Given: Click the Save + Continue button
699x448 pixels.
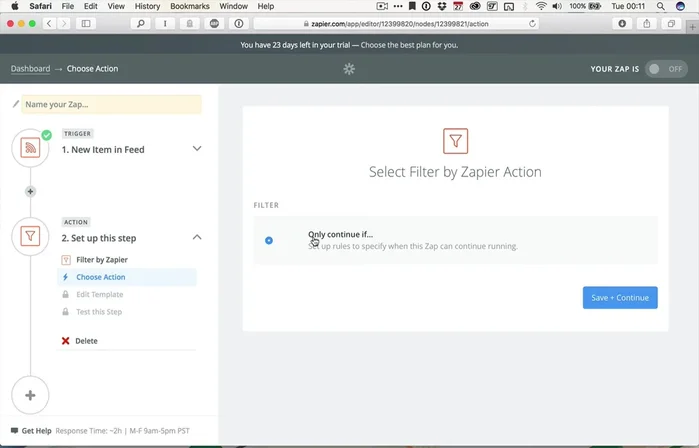Looking at the screenshot, I should 620,297.
